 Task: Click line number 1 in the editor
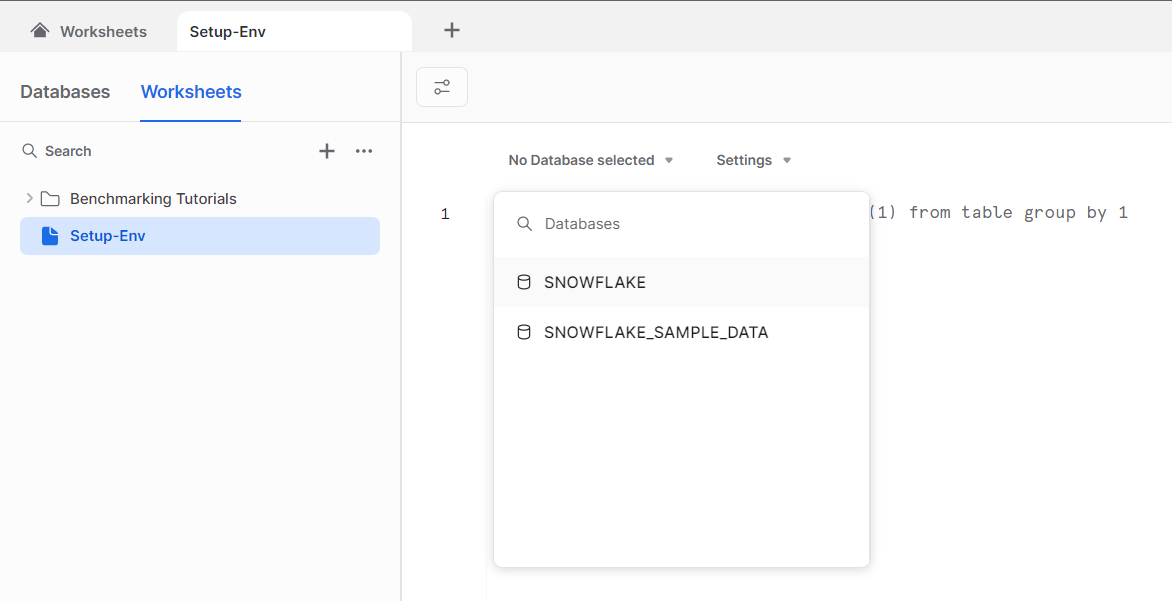(445, 215)
